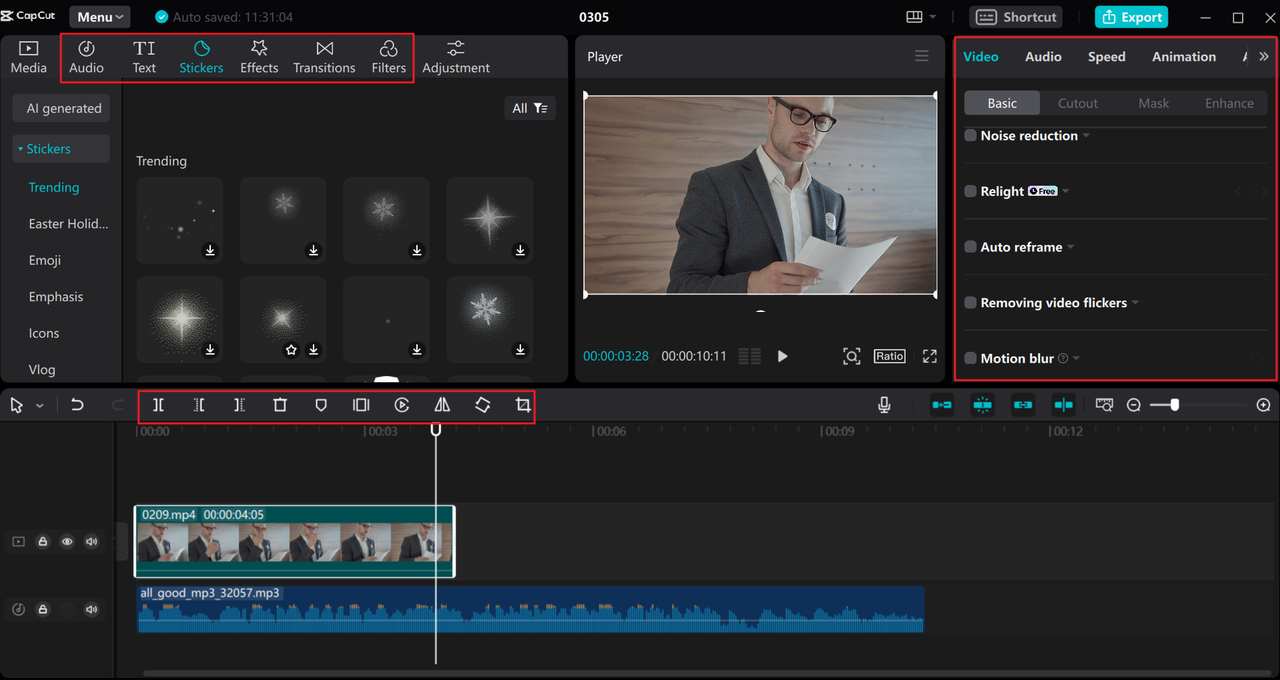Click the Split clip tool icon

click(x=158, y=405)
